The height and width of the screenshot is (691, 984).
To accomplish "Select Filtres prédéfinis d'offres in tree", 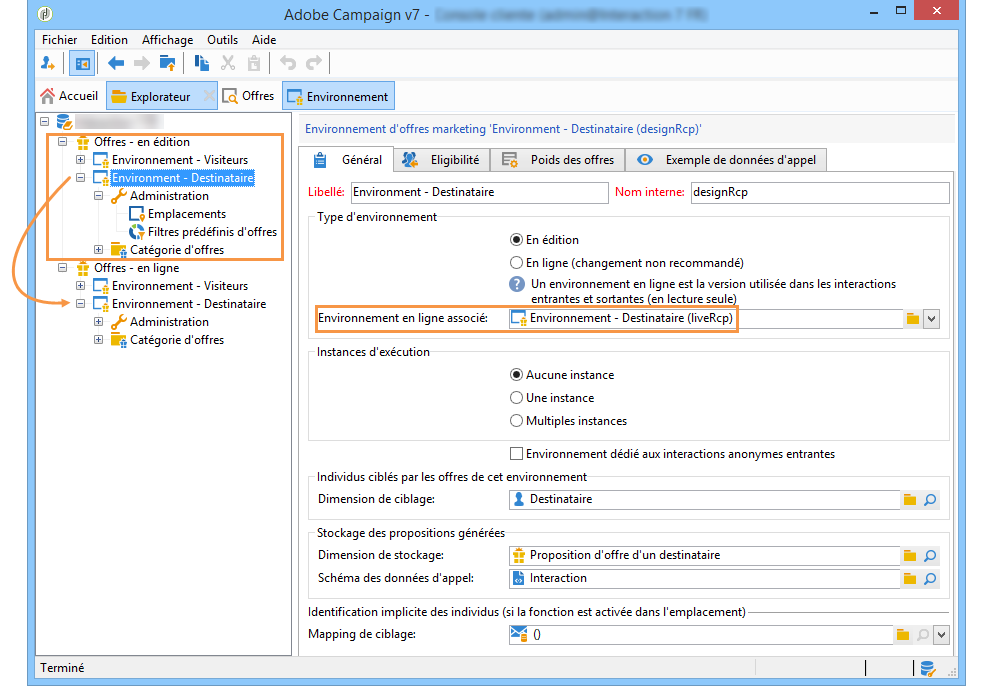I will pyautogui.click(x=212, y=232).
